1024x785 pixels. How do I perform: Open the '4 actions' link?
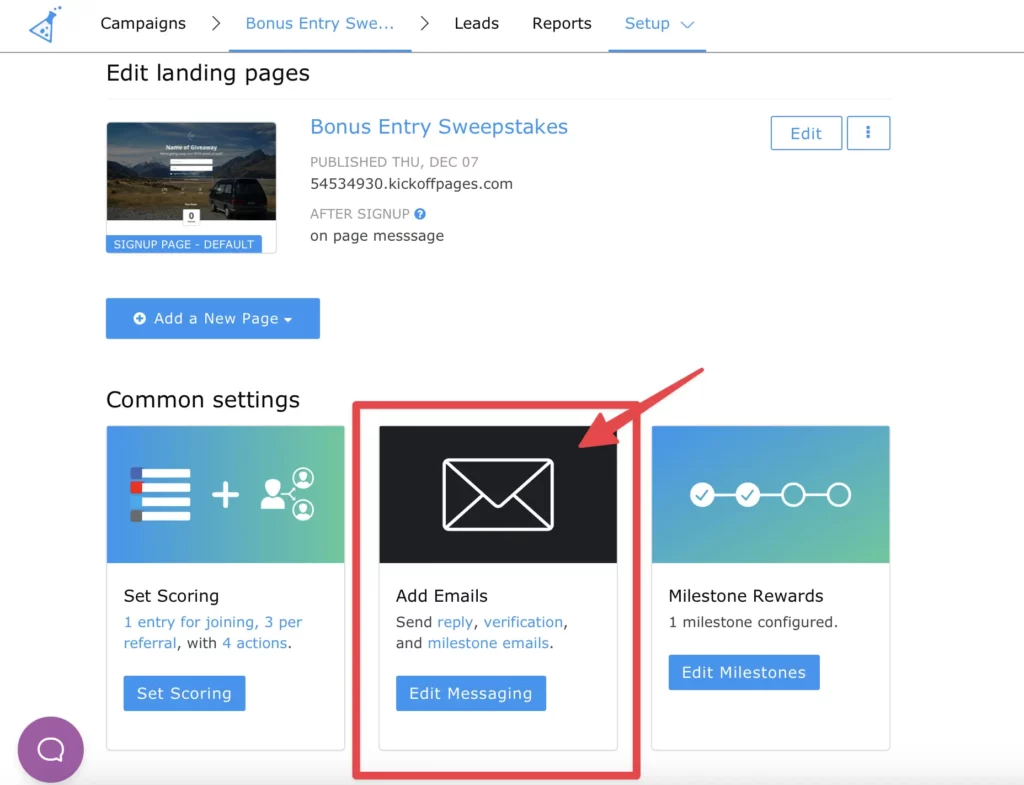255,643
